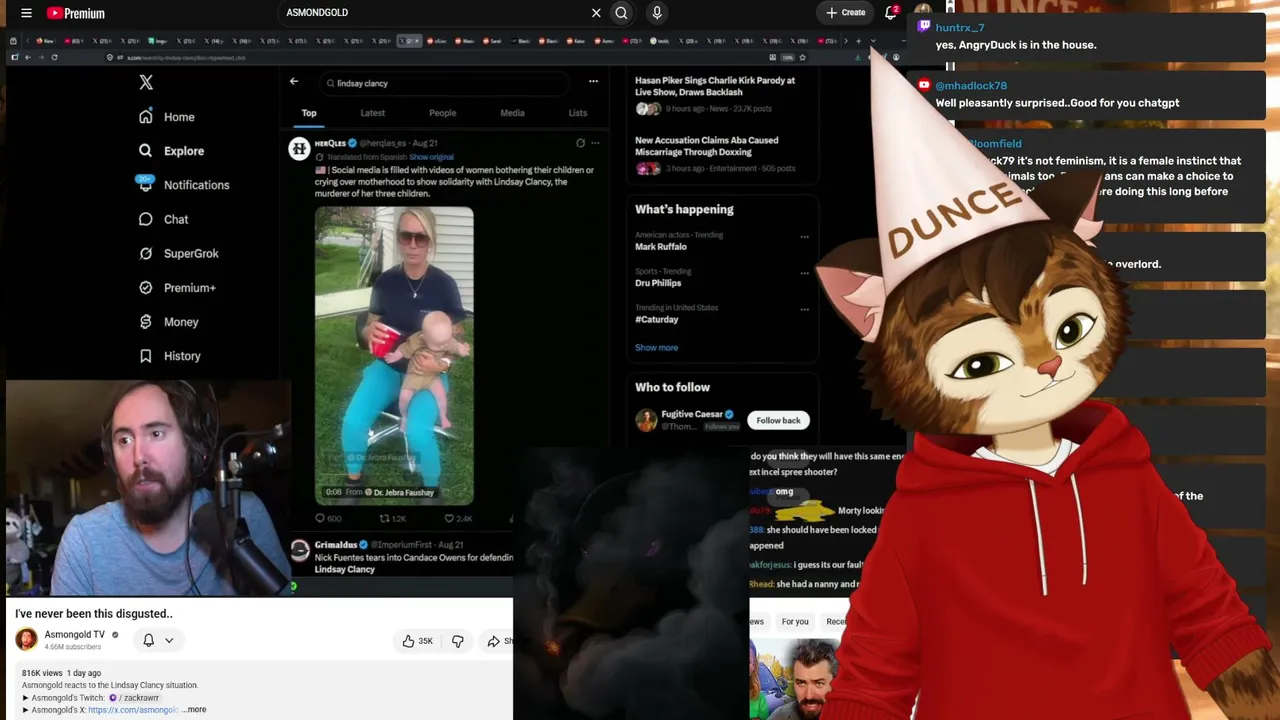Focus the YouTube search box containing ASMONGOLD
1280x720 pixels.
(435, 13)
